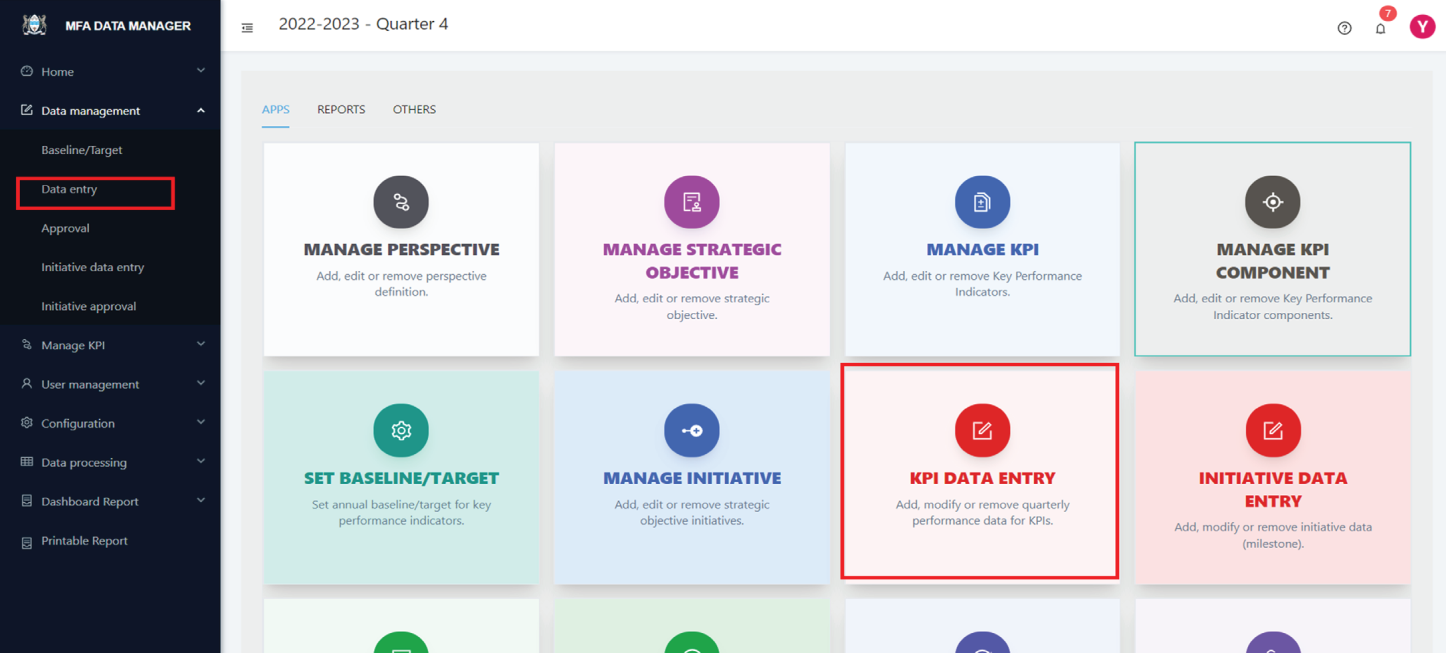Click the Manage KPI sidebar icon

coord(27,345)
